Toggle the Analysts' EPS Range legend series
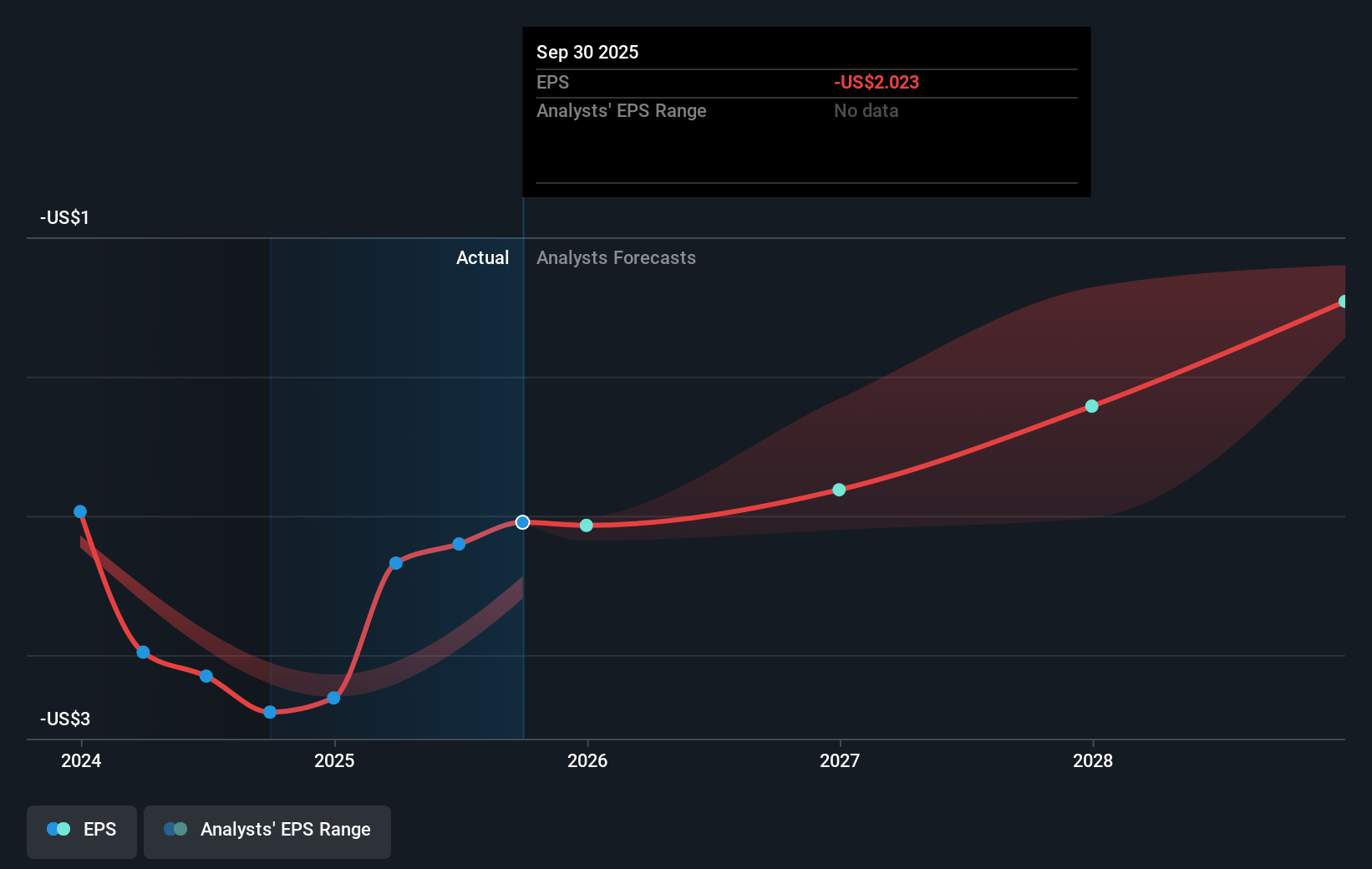1372x869 pixels. 267,830
